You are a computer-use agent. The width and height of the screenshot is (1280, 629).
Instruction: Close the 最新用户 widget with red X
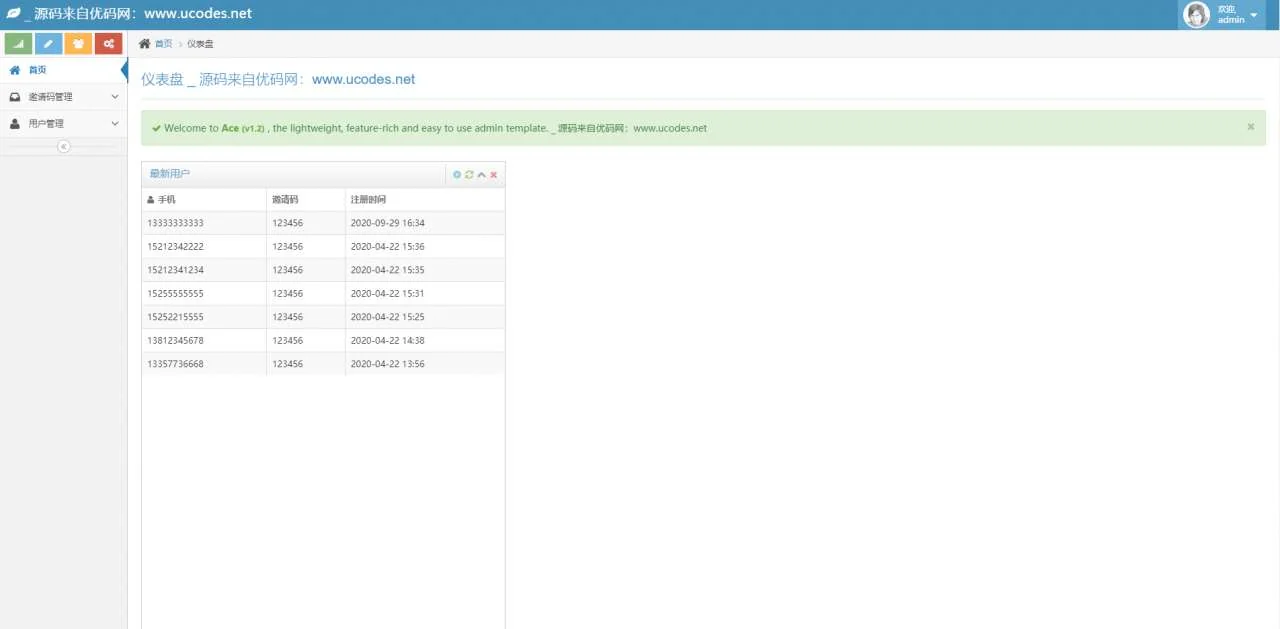pyautogui.click(x=494, y=175)
